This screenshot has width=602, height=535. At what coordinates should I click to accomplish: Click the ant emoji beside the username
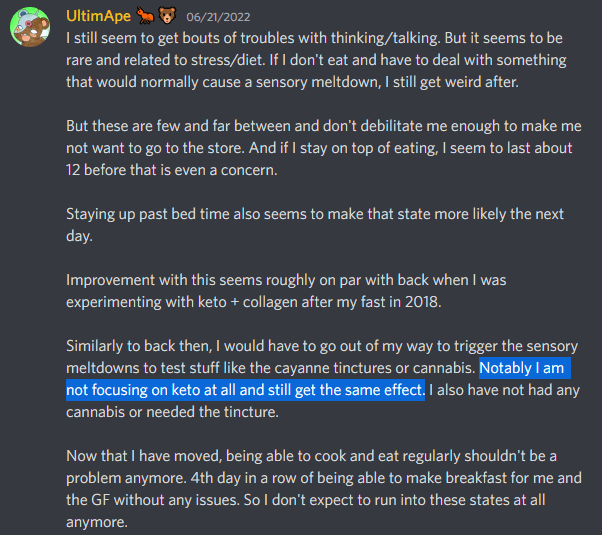(x=147, y=15)
